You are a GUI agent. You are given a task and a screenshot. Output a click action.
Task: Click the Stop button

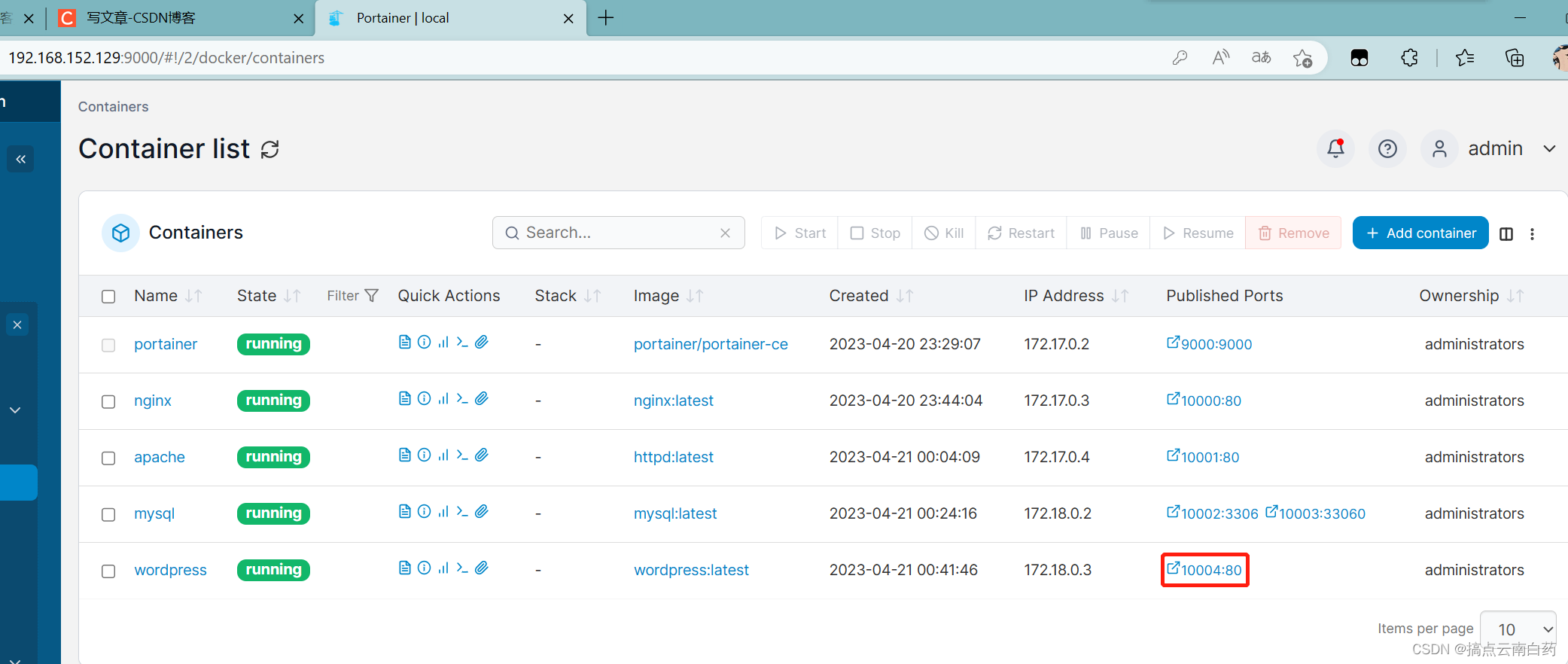point(875,233)
